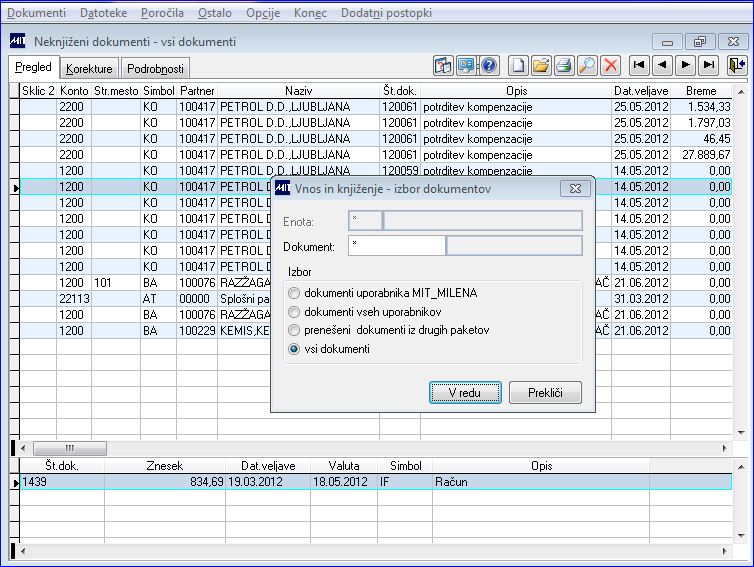Viewport: 754px width, 567px height.
Task: Click the Račun description cell
Action: tap(540, 482)
